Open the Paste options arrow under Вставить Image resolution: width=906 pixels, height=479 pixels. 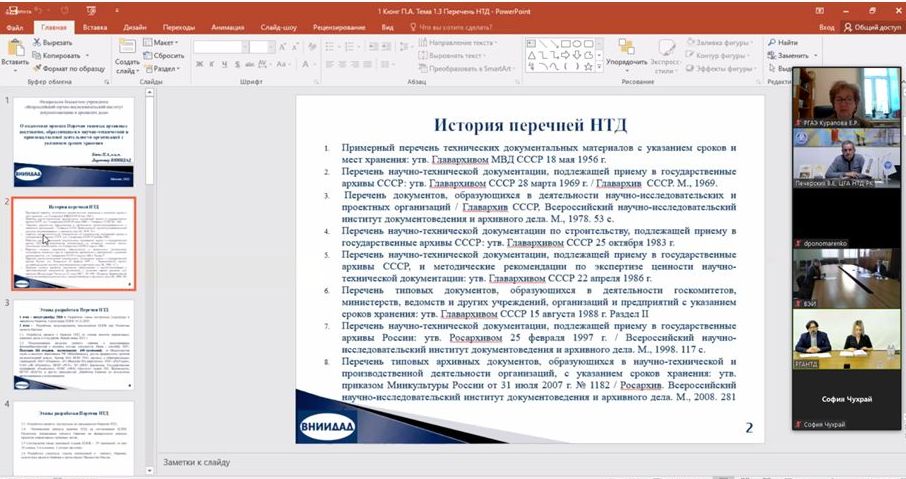coord(15,70)
